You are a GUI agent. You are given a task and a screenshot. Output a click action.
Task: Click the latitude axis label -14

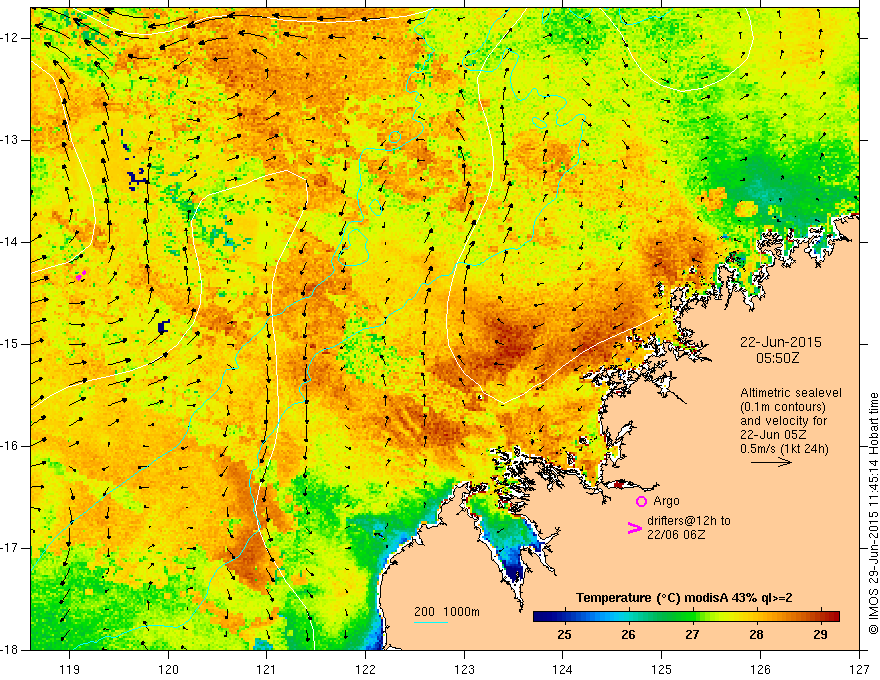[x=11, y=242]
